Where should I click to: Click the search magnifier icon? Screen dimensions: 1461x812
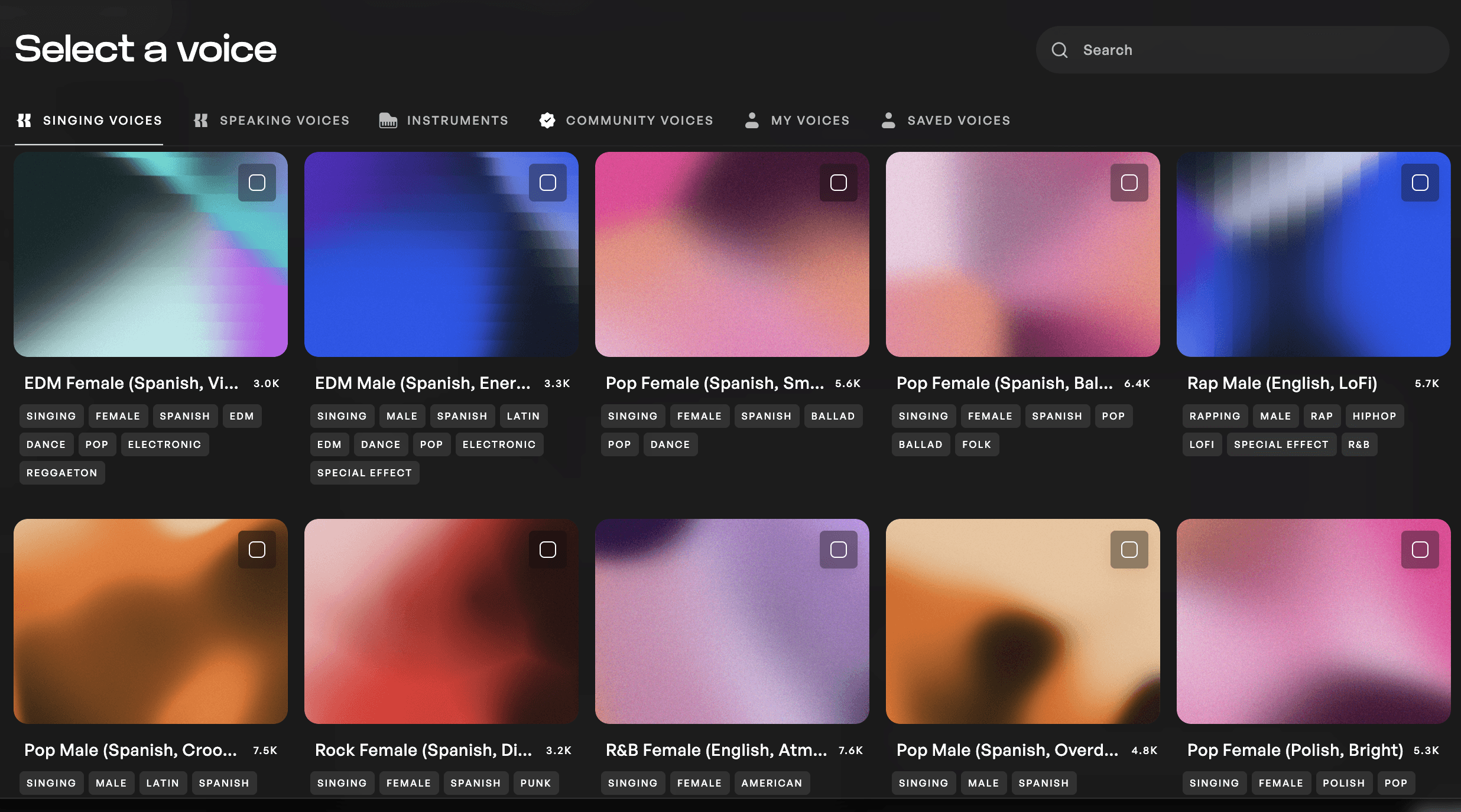click(x=1060, y=50)
